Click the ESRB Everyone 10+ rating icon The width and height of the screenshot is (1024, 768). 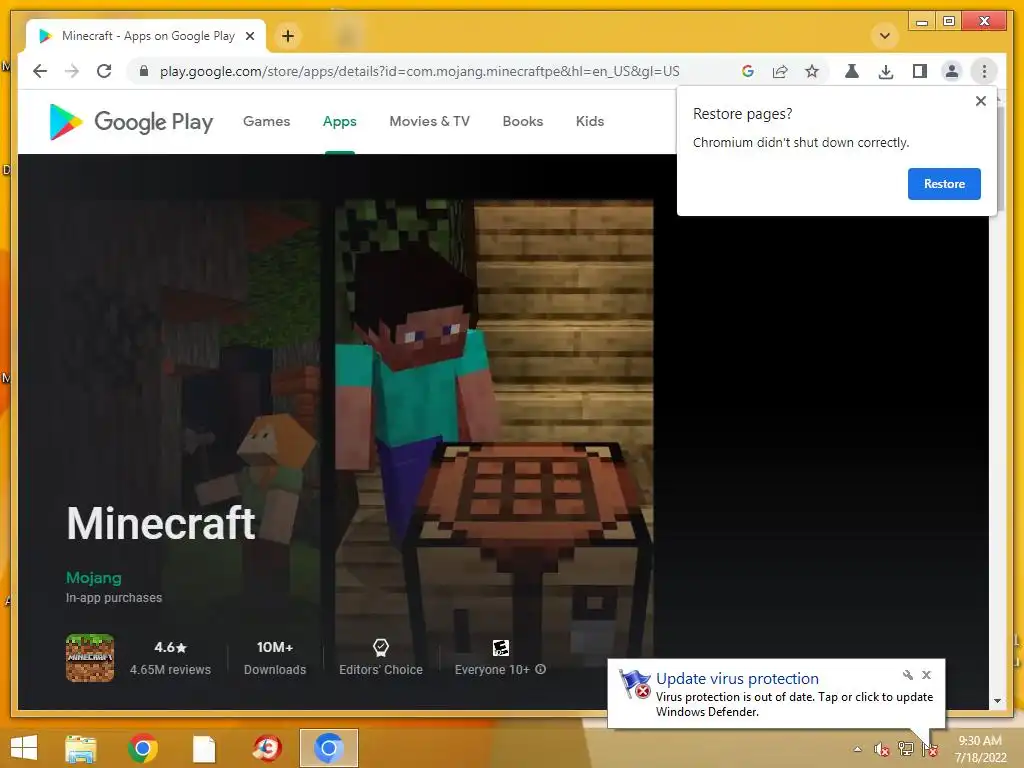coord(501,647)
